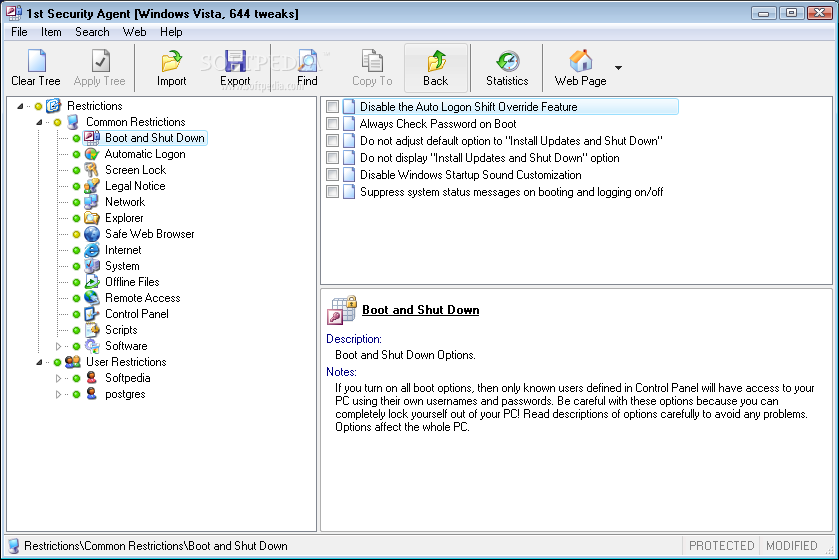Expand the postgres user node
Screen dimensions: 839x560
(58, 394)
